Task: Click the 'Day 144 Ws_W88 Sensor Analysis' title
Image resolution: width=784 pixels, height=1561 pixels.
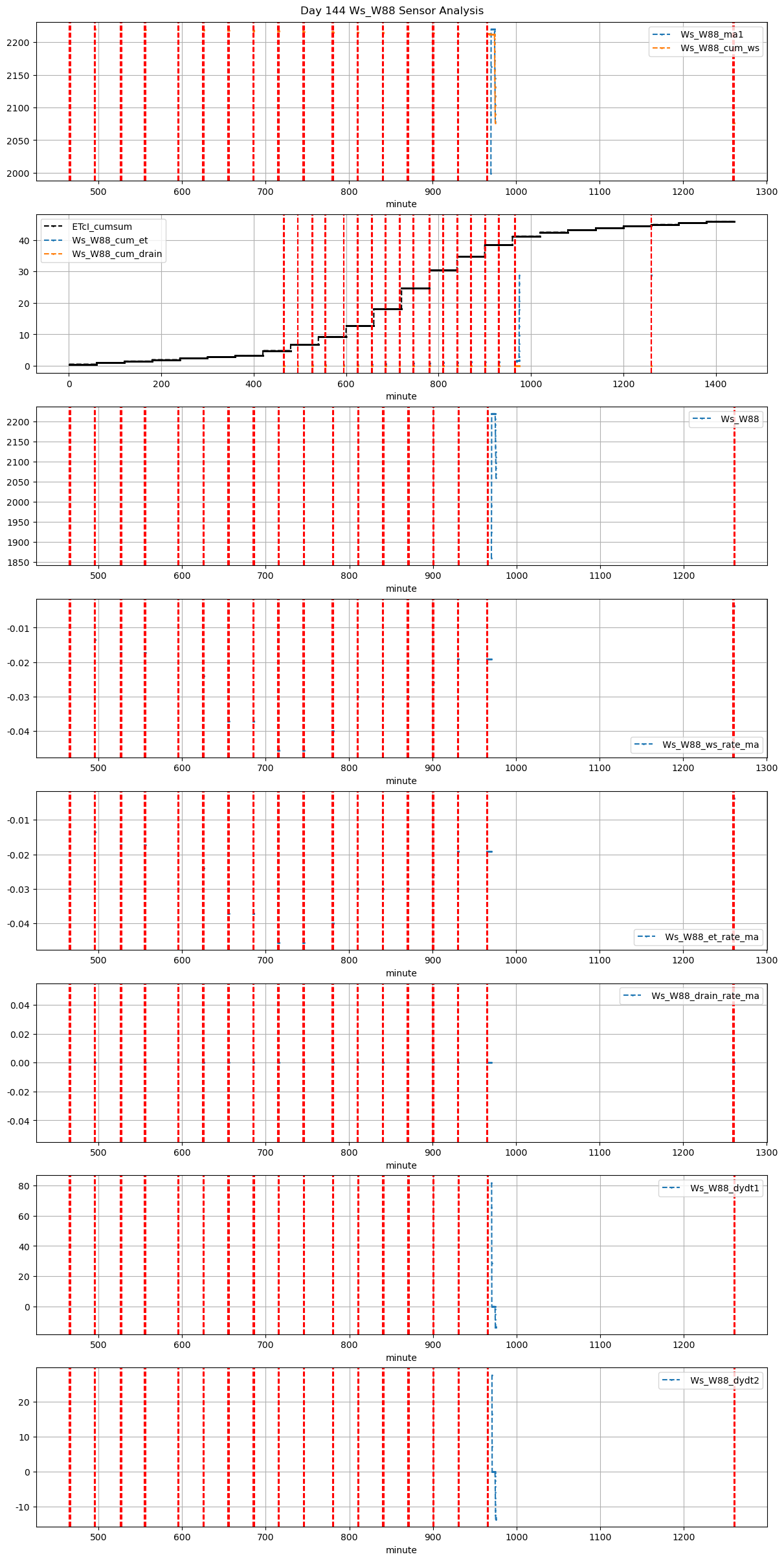Action: pyautogui.click(x=392, y=11)
